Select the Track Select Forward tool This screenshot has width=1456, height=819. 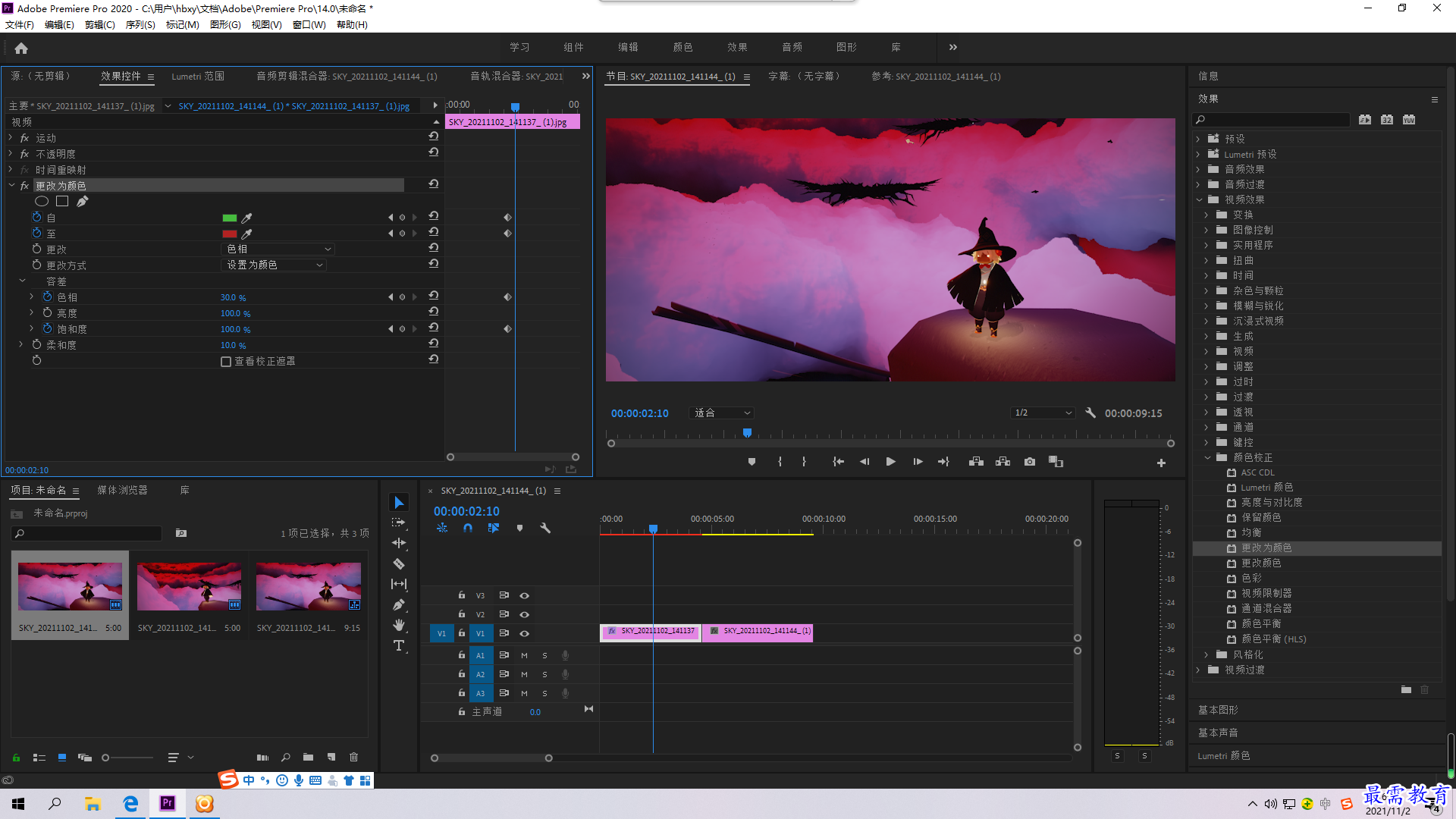coord(399,523)
